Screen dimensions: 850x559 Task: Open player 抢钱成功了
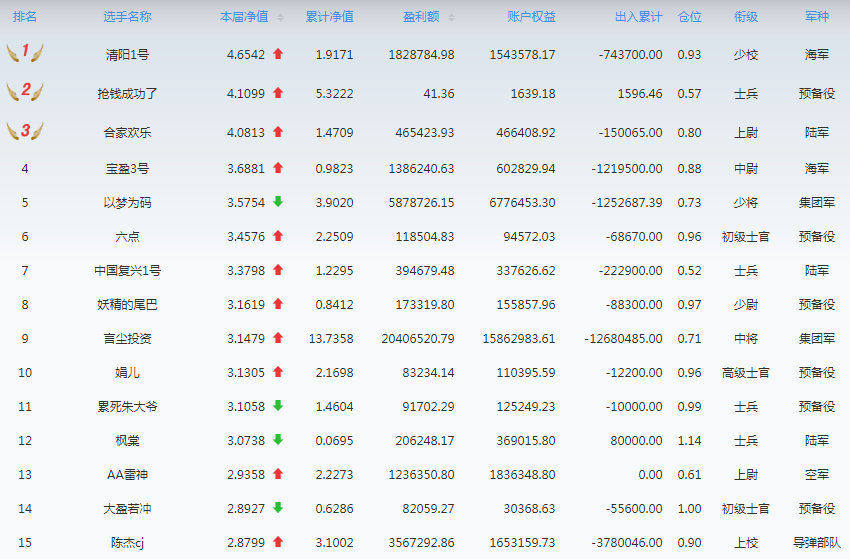click(127, 94)
